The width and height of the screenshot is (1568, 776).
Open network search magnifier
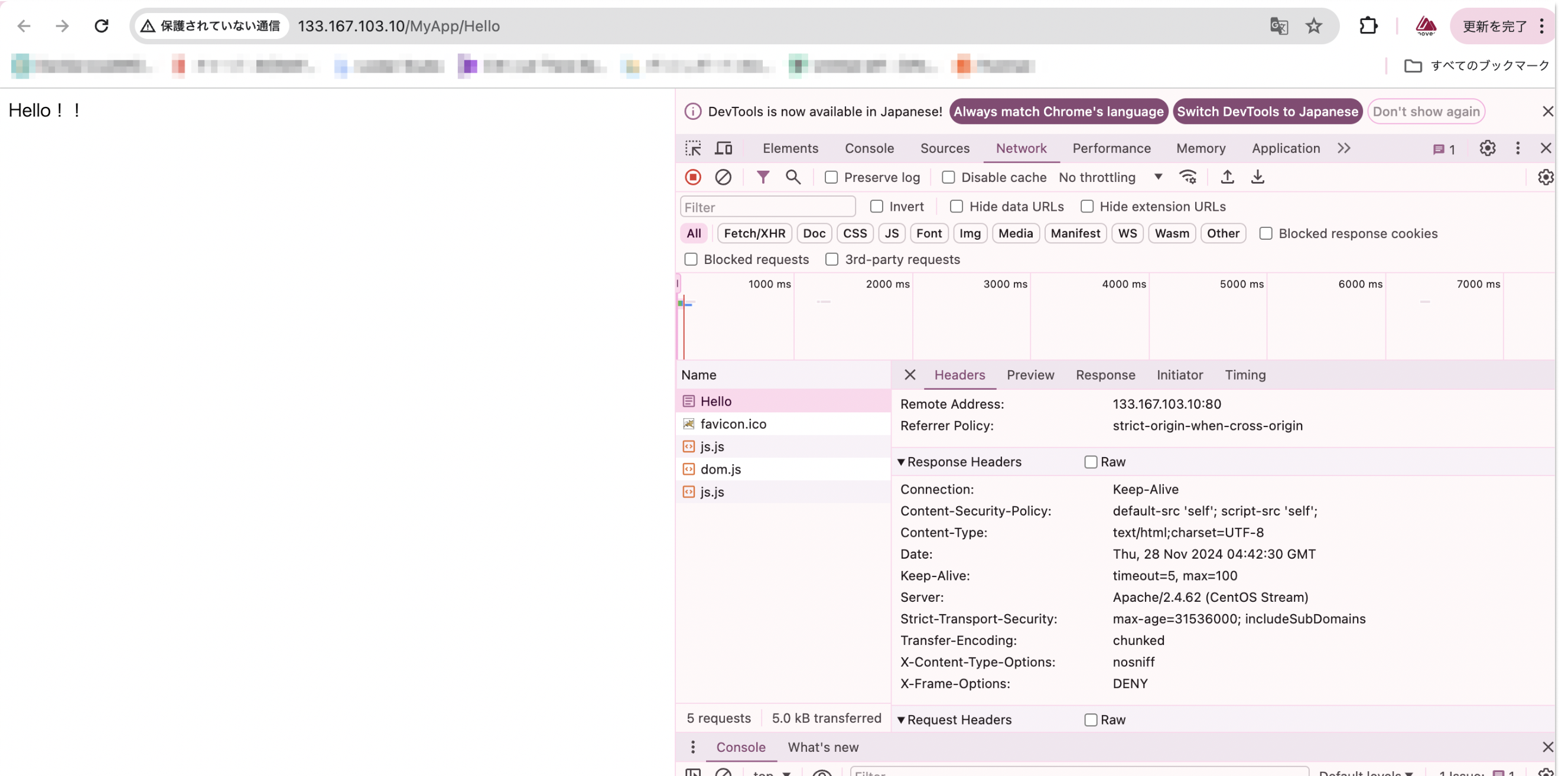(792, 177)
